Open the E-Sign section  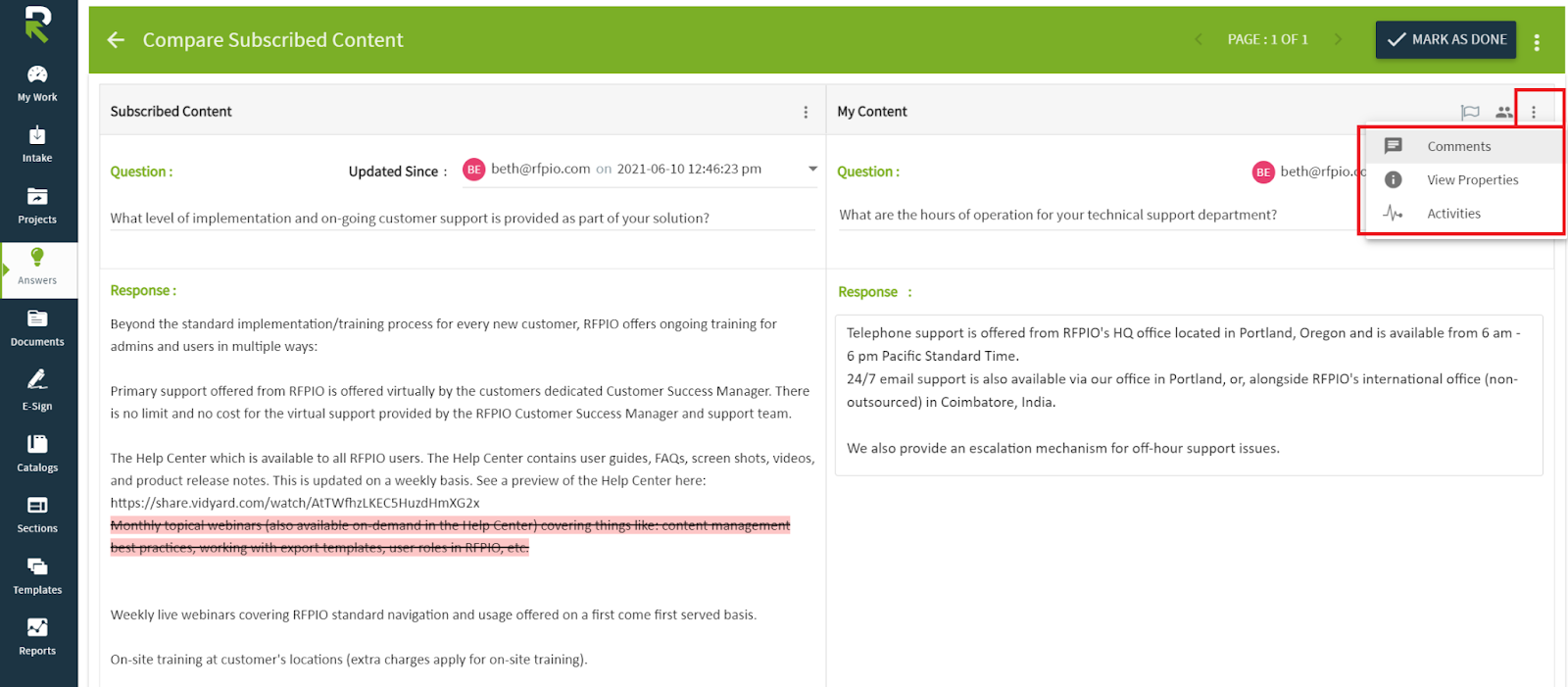click(x=37, y=391)
